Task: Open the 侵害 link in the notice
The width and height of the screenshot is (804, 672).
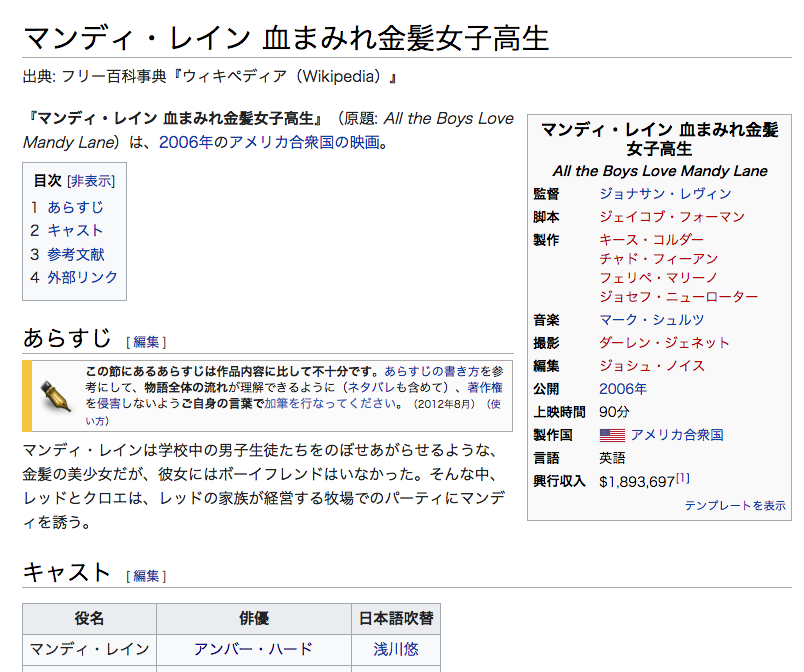Action: [x=108, y=404]
